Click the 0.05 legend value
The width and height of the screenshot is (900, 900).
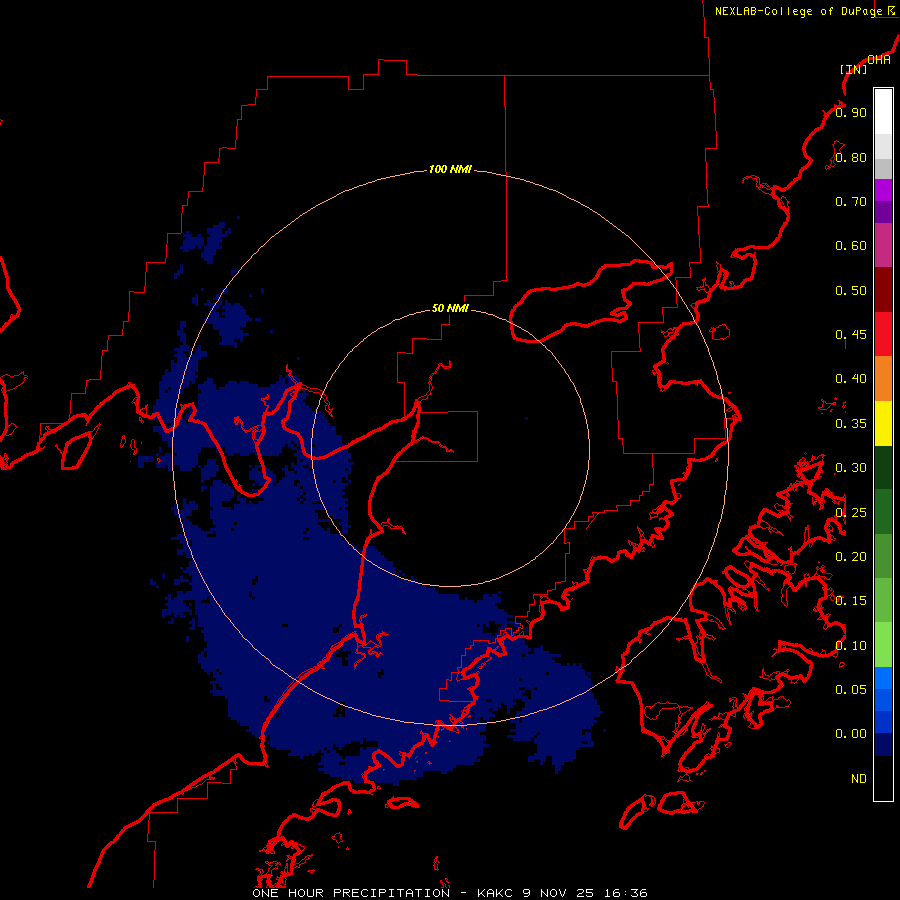[851, 690]
